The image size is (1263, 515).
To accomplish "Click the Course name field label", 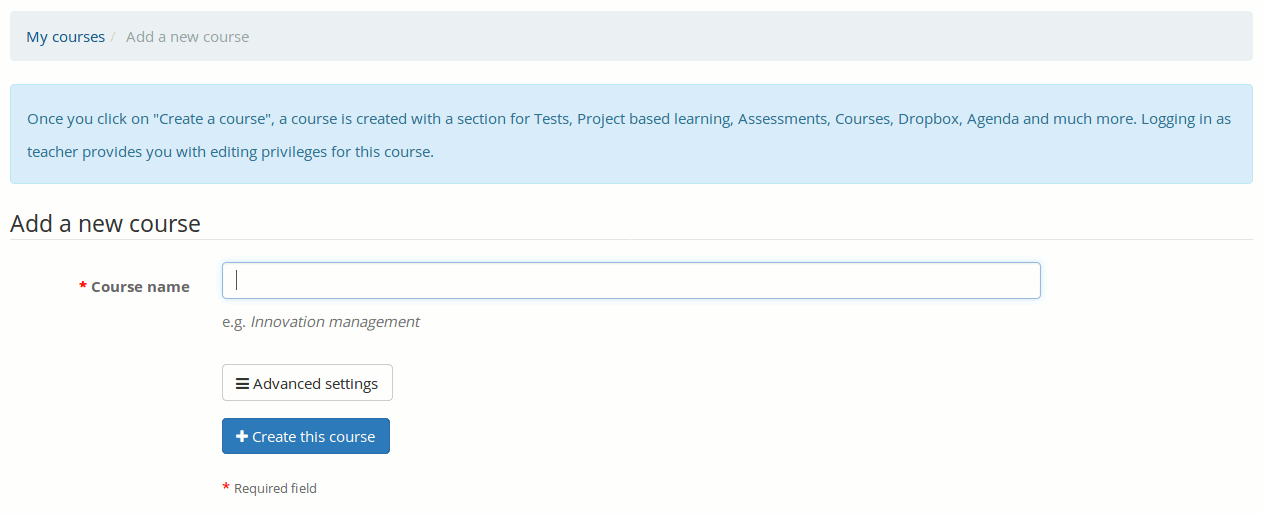I will tap(140, 287).
